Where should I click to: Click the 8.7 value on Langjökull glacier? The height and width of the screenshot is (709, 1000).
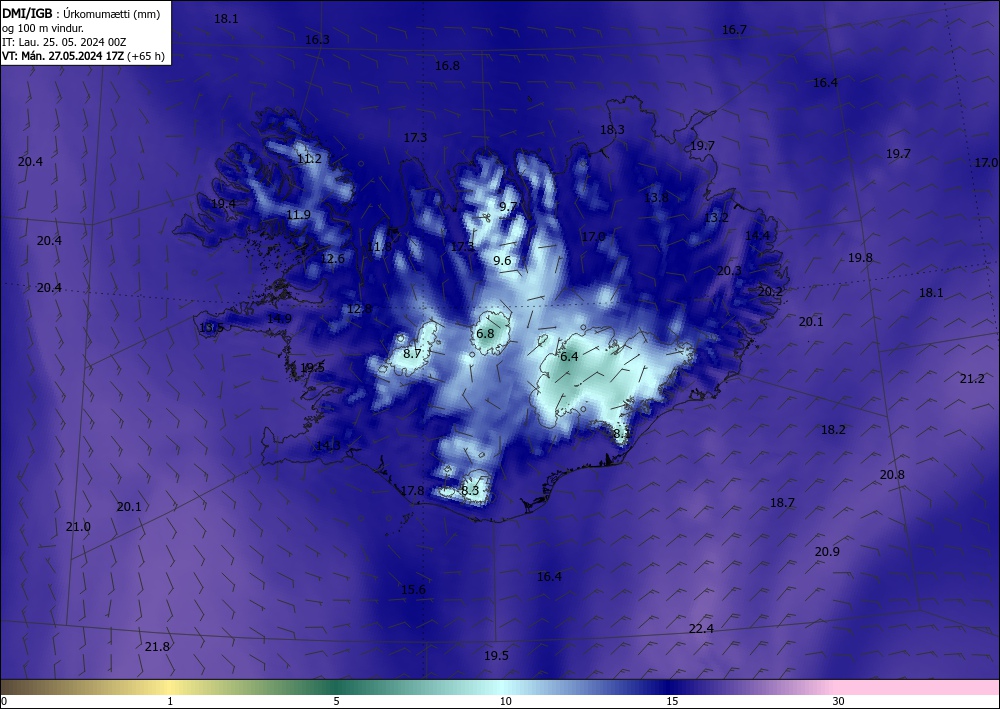pos(413,354)
